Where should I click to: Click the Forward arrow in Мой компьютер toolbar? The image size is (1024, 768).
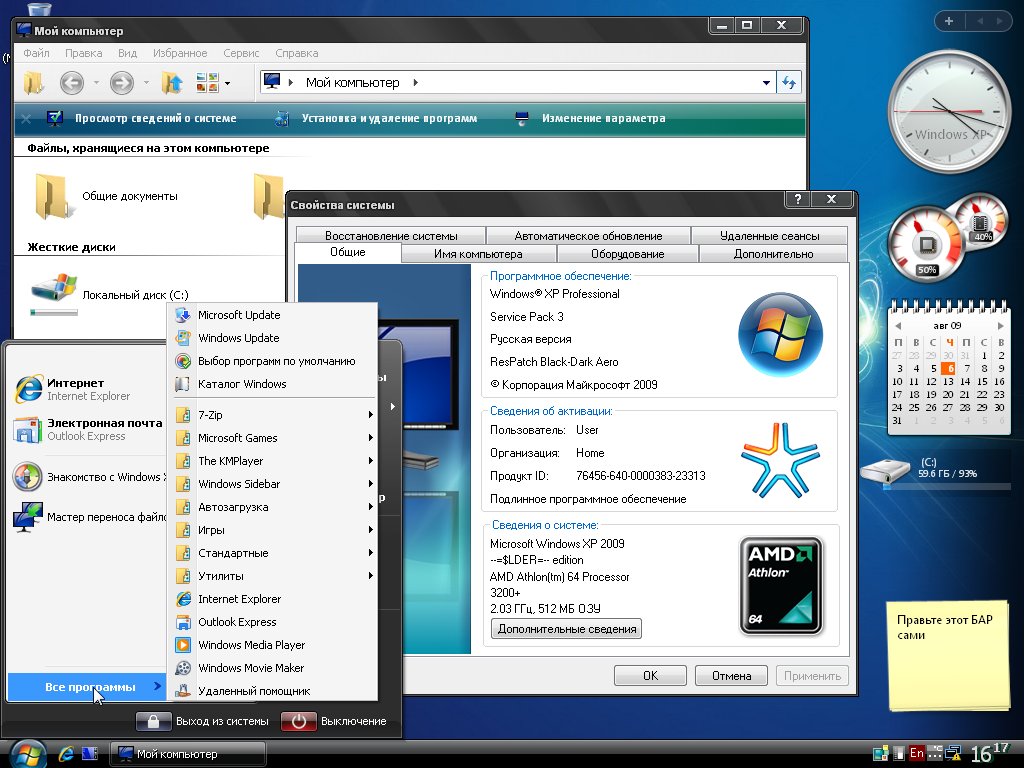pos(121,83)
